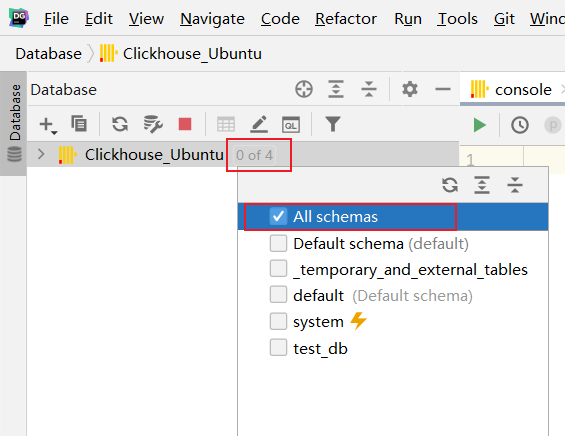Click the DataGrip application logo icon
Screen dimensions: 565x436
tap(19, 18)
